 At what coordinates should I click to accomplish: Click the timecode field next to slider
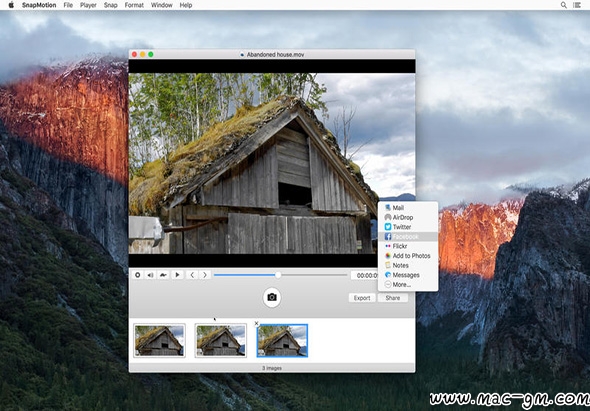(364, 276)
